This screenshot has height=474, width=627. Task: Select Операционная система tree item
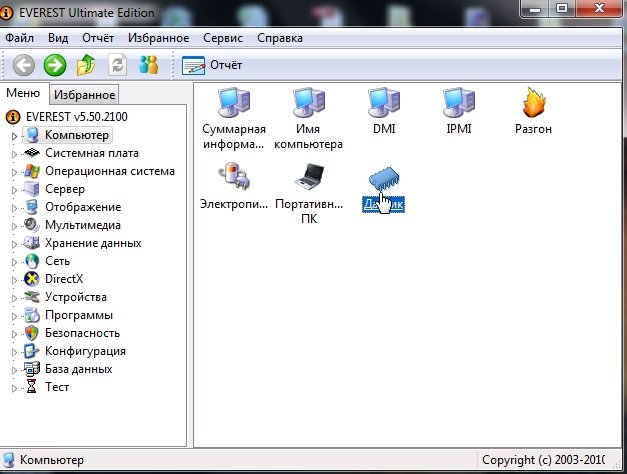(100, 171)
